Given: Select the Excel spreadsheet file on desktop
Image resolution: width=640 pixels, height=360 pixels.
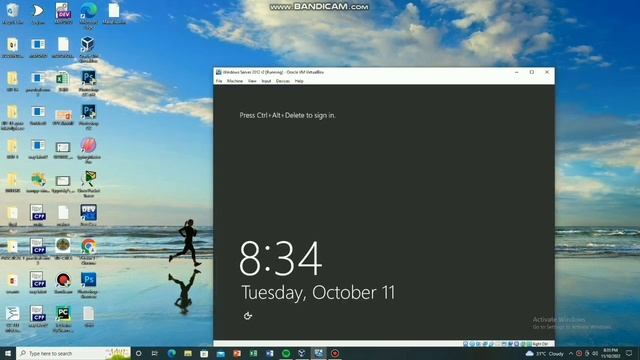Looking at the screenshot, I should tap(63, 81).
